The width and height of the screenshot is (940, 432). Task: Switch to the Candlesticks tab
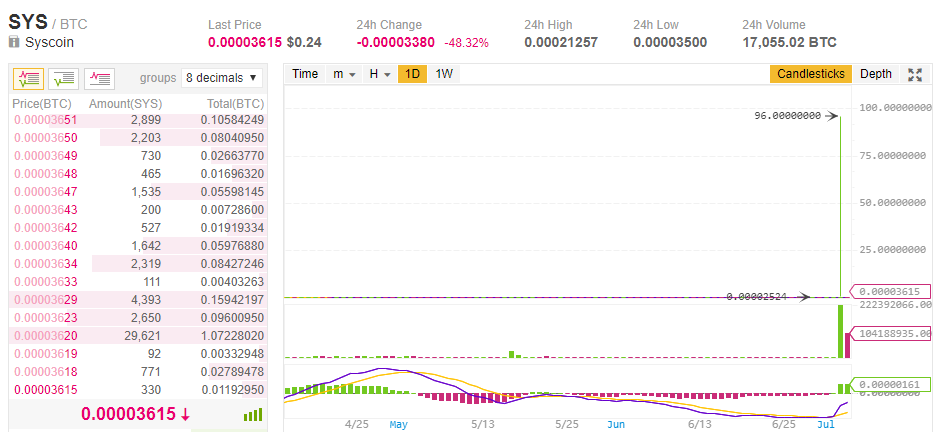(x=811, y=74)
